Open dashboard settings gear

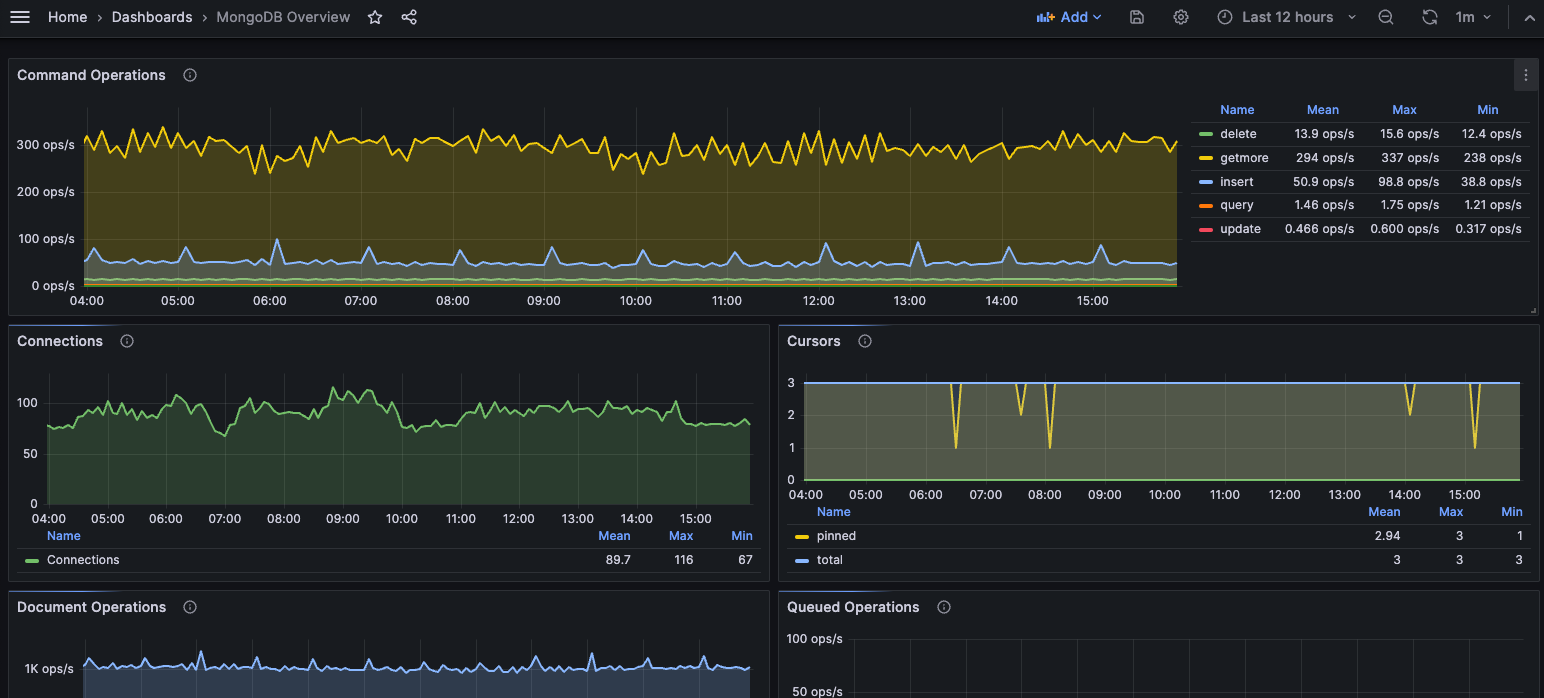tap(1181, 17)
